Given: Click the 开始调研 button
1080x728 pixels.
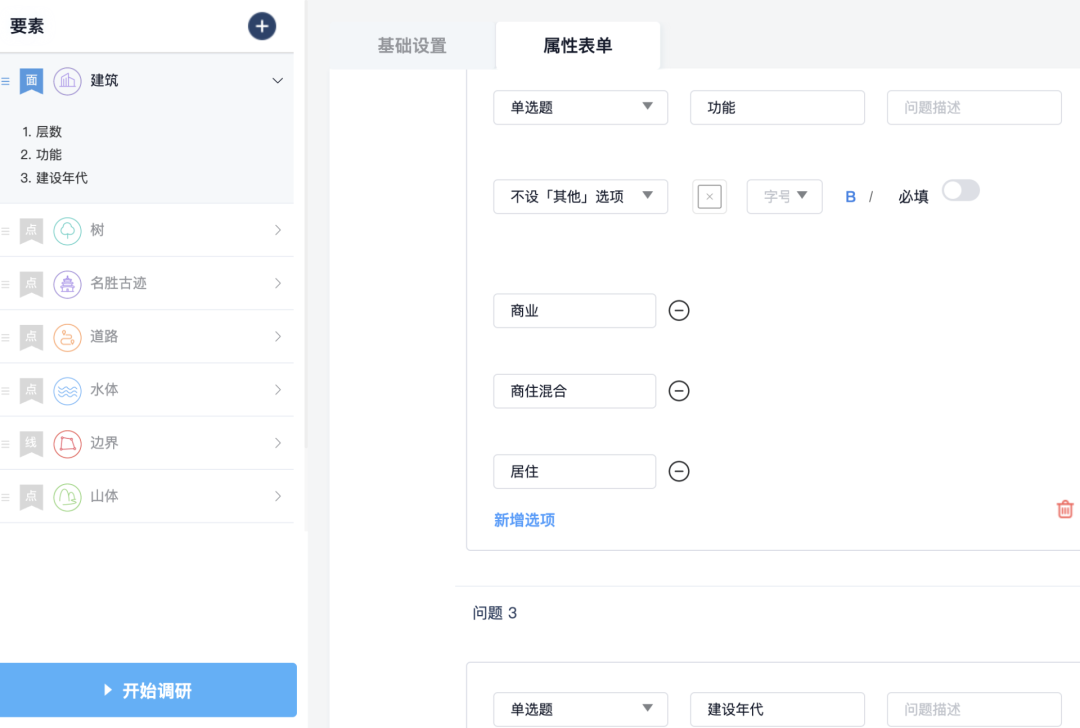Looking at the screenshot, I should point(148,690).
